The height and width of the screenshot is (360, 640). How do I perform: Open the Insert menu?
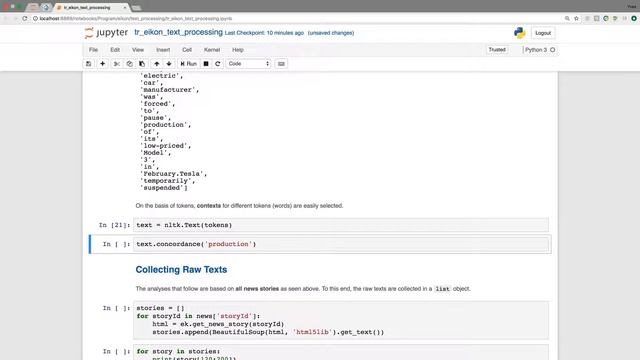pos(163,50)
